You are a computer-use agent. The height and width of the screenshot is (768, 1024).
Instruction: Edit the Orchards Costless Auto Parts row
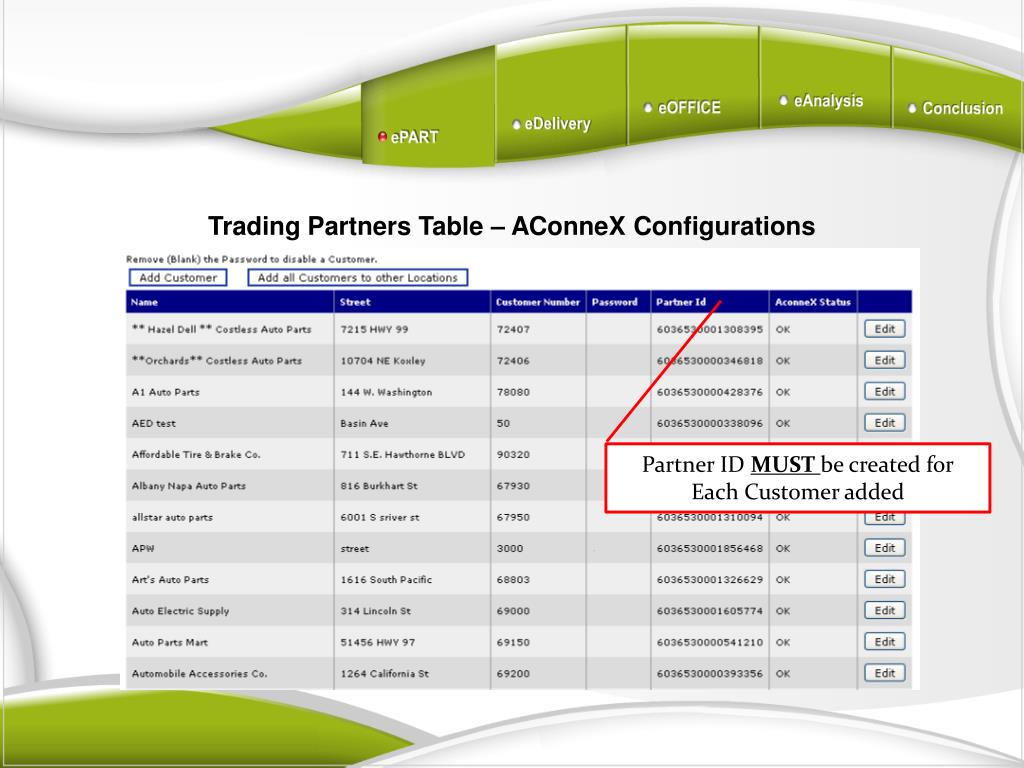click(x=884, y=360)
